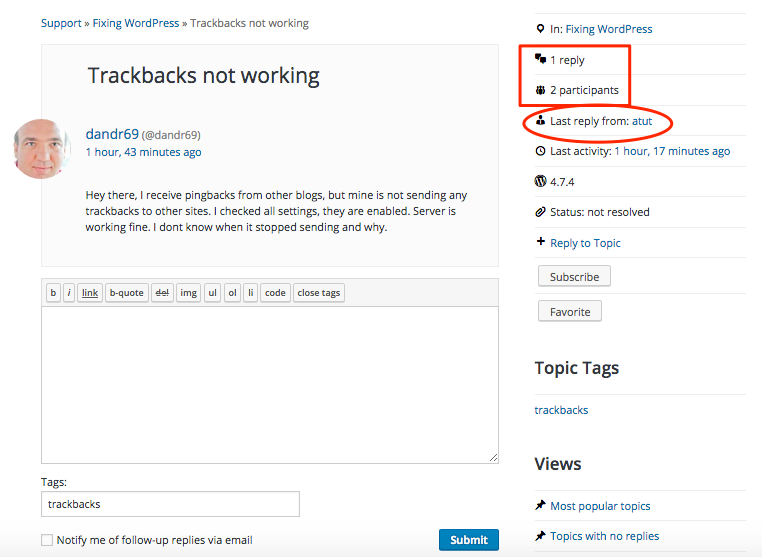
Task: Click the Subscribe button
Action: [574, 277]
